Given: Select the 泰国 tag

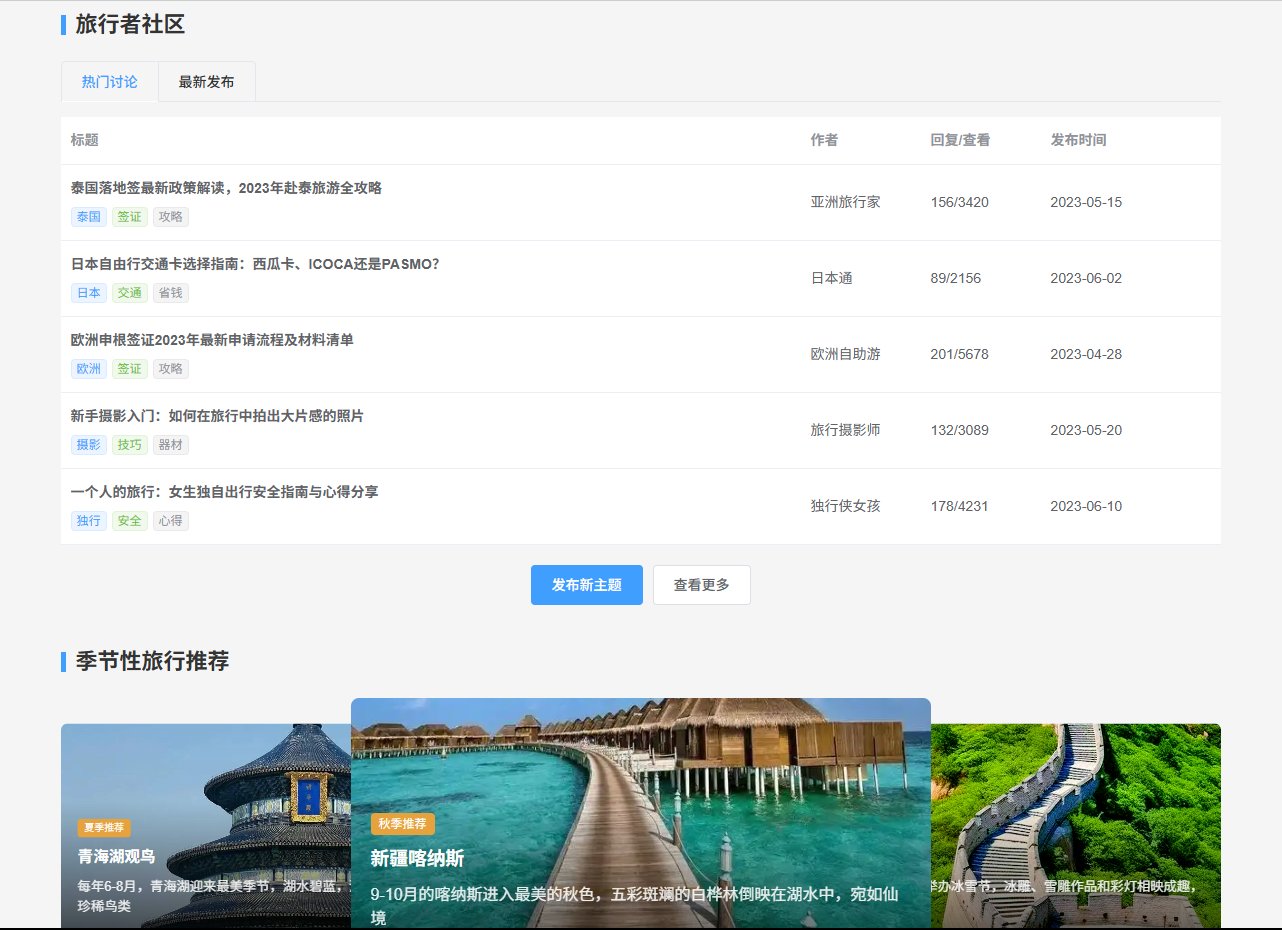Looking at the screenshot, I should [x=89, y=217].
